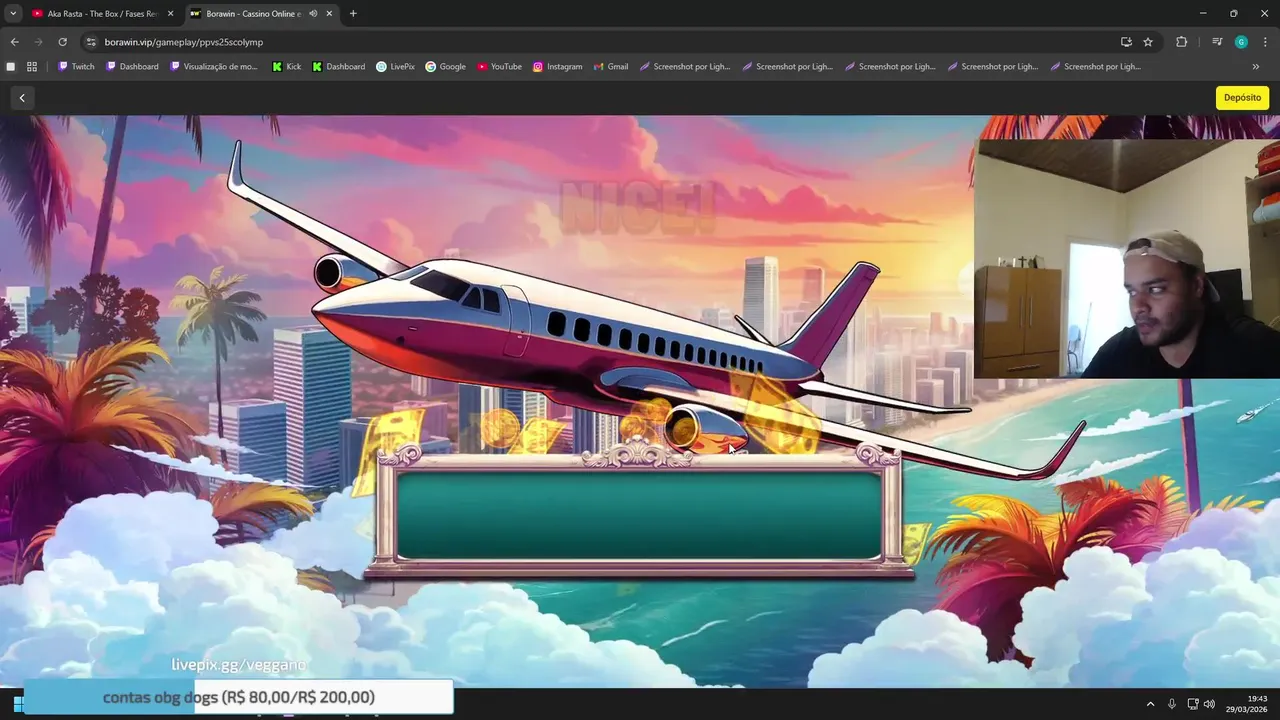Open the Gmail bookmark

(610, 67)
